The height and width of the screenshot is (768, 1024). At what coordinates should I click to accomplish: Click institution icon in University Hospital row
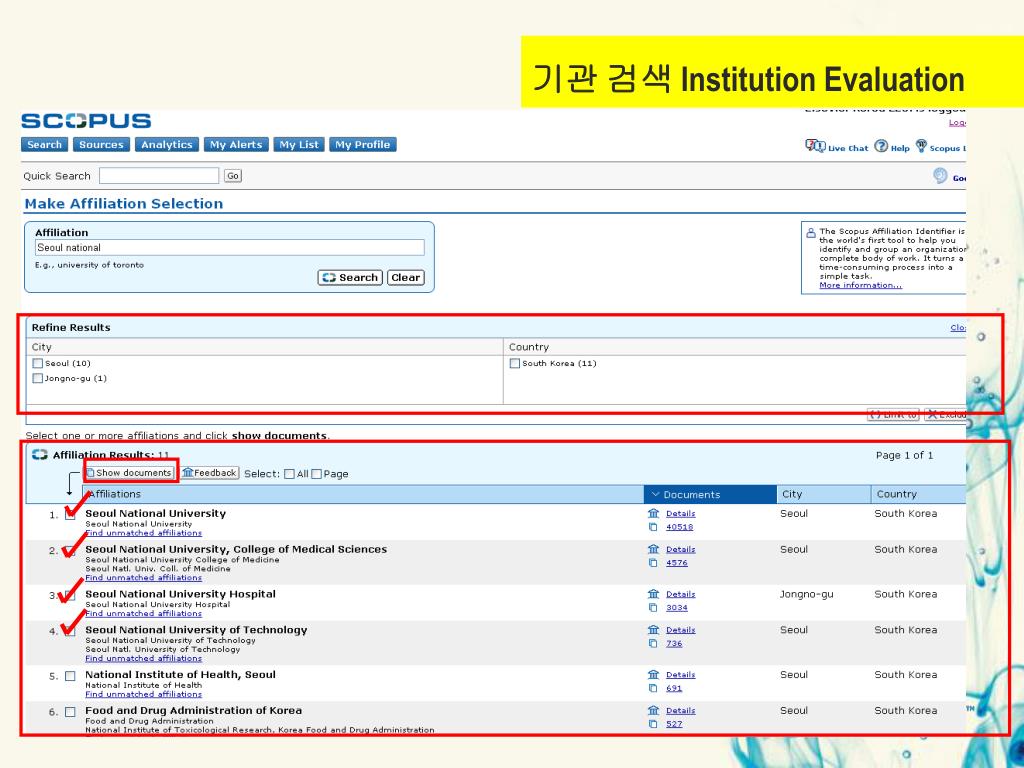pyautogui.click(x=653, y=594)
